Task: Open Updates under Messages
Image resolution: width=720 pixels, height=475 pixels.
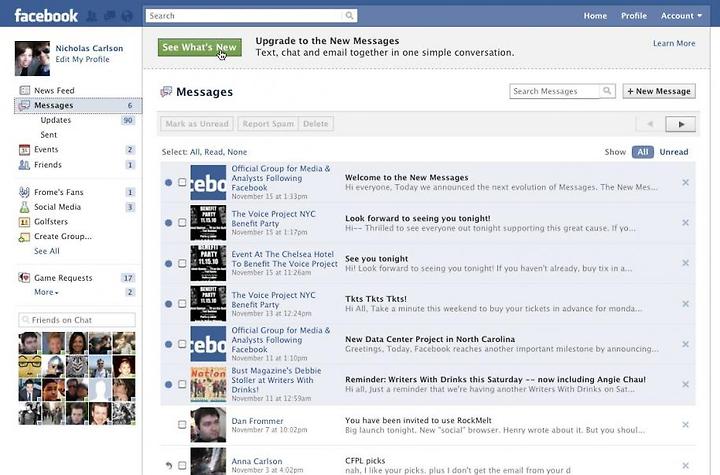Action: [x=56, y=120]
